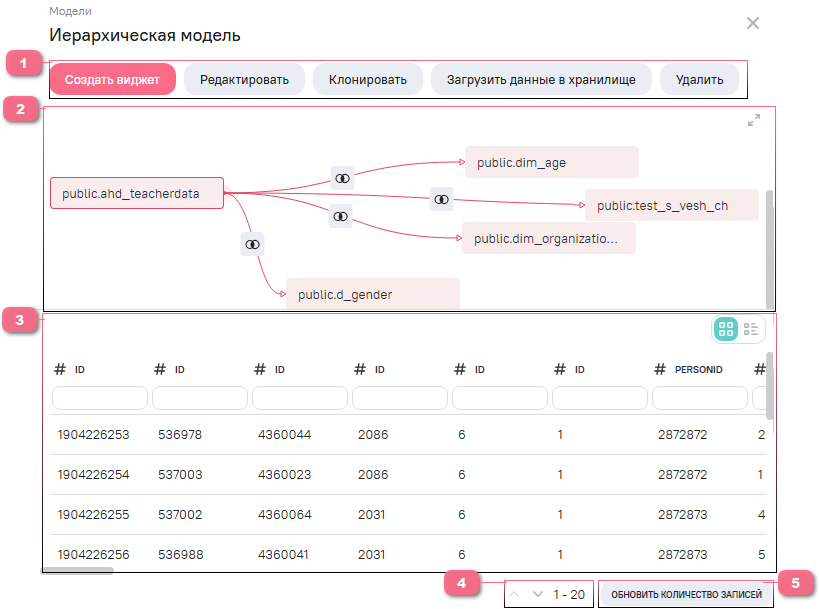Screen dimensions: 819x609
Task: Delete the model with Удалить
Action: pyautogui.click(x=699, y=80)
